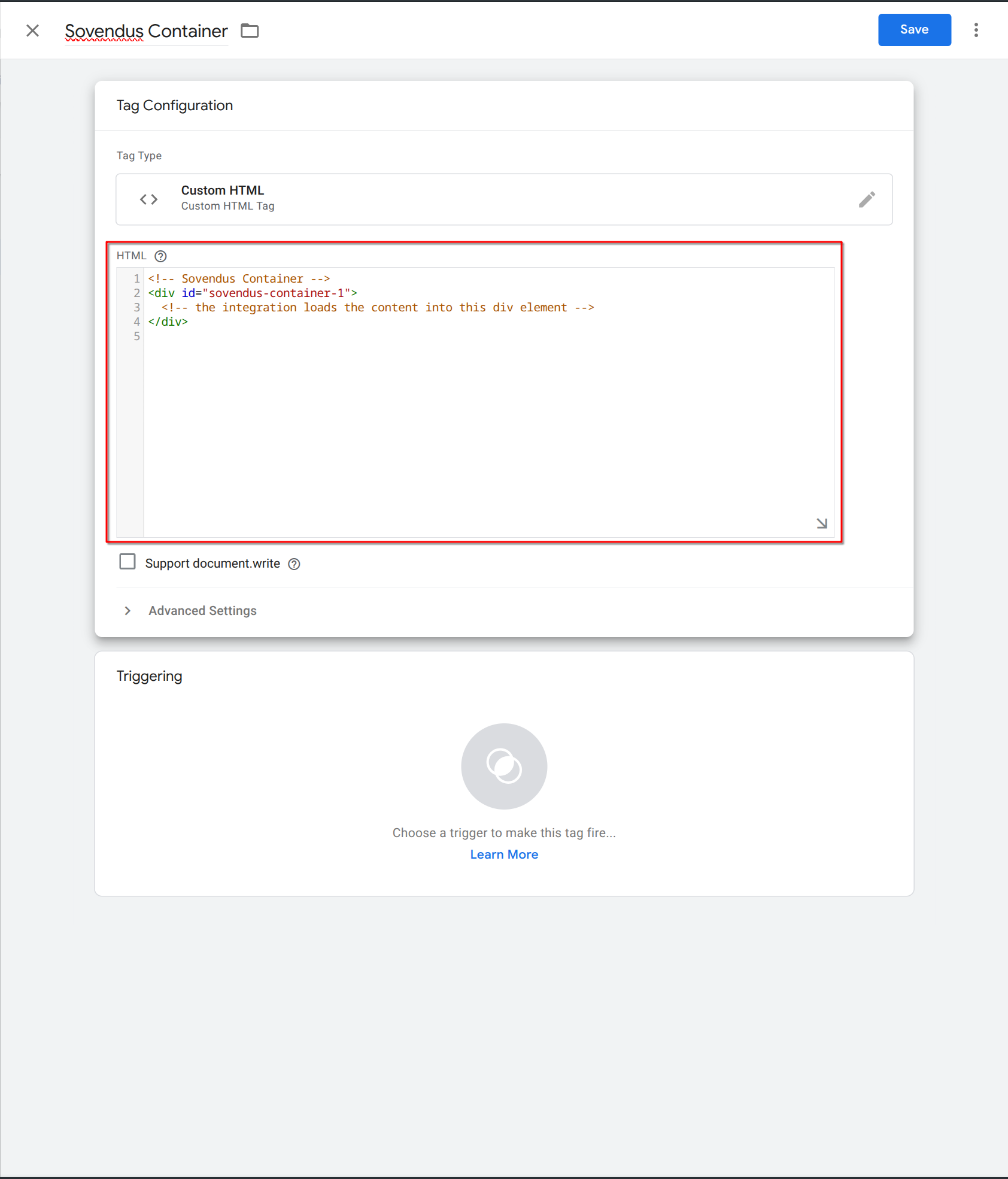Screen dimensions: 1008x1179
Task: Open help icon next to HTML label
Action: click(160, 256)
